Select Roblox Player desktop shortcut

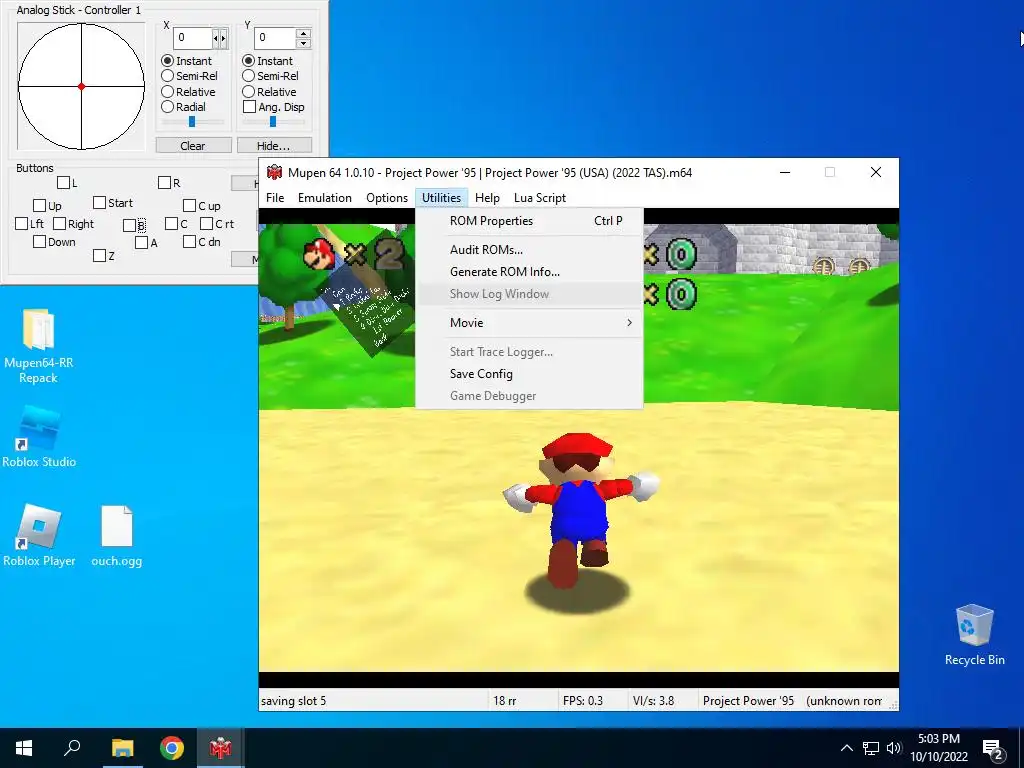pyautogui.click(x=39, y=536)
